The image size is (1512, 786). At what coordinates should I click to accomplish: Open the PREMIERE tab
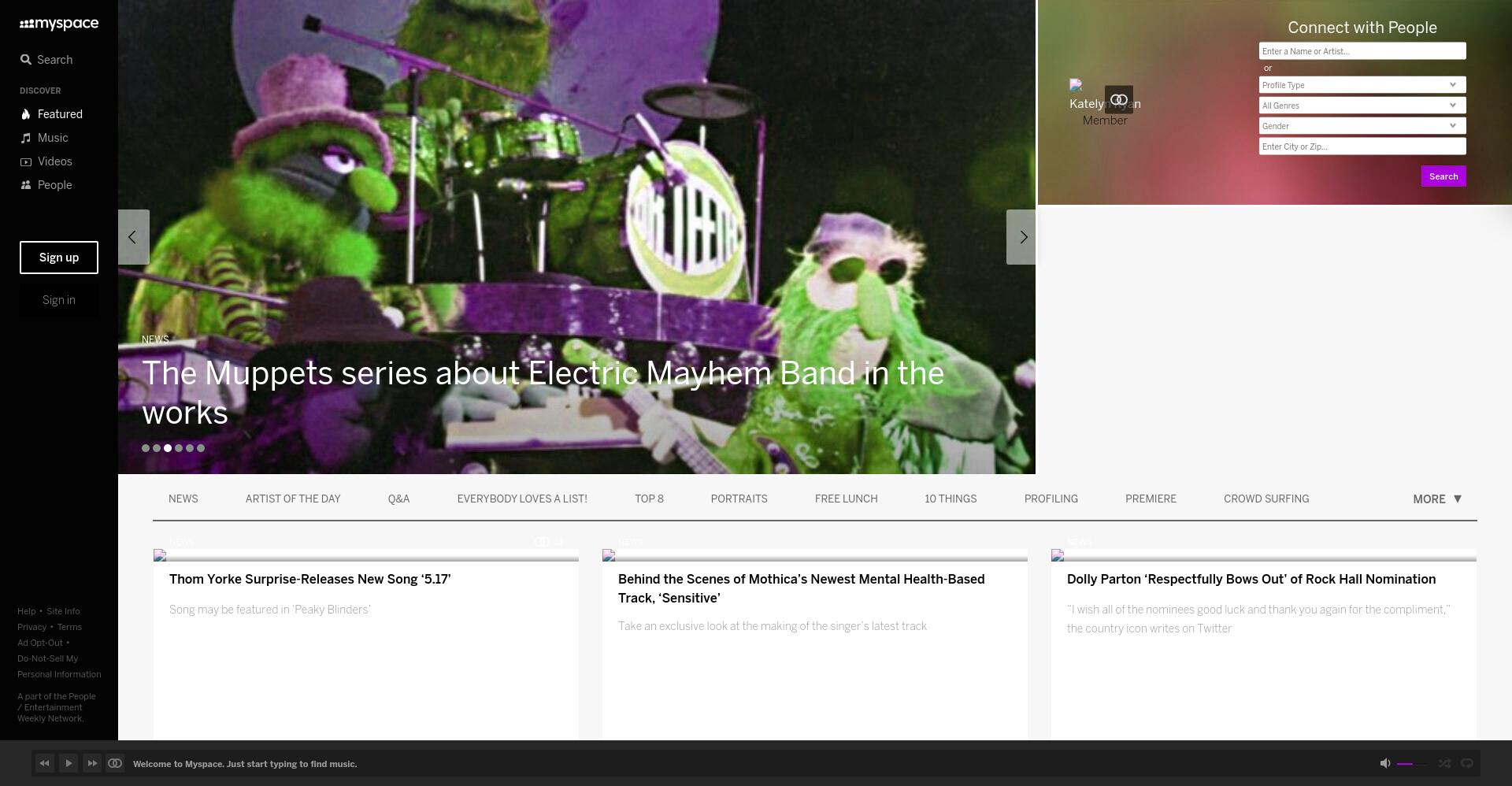[1151, 499]
